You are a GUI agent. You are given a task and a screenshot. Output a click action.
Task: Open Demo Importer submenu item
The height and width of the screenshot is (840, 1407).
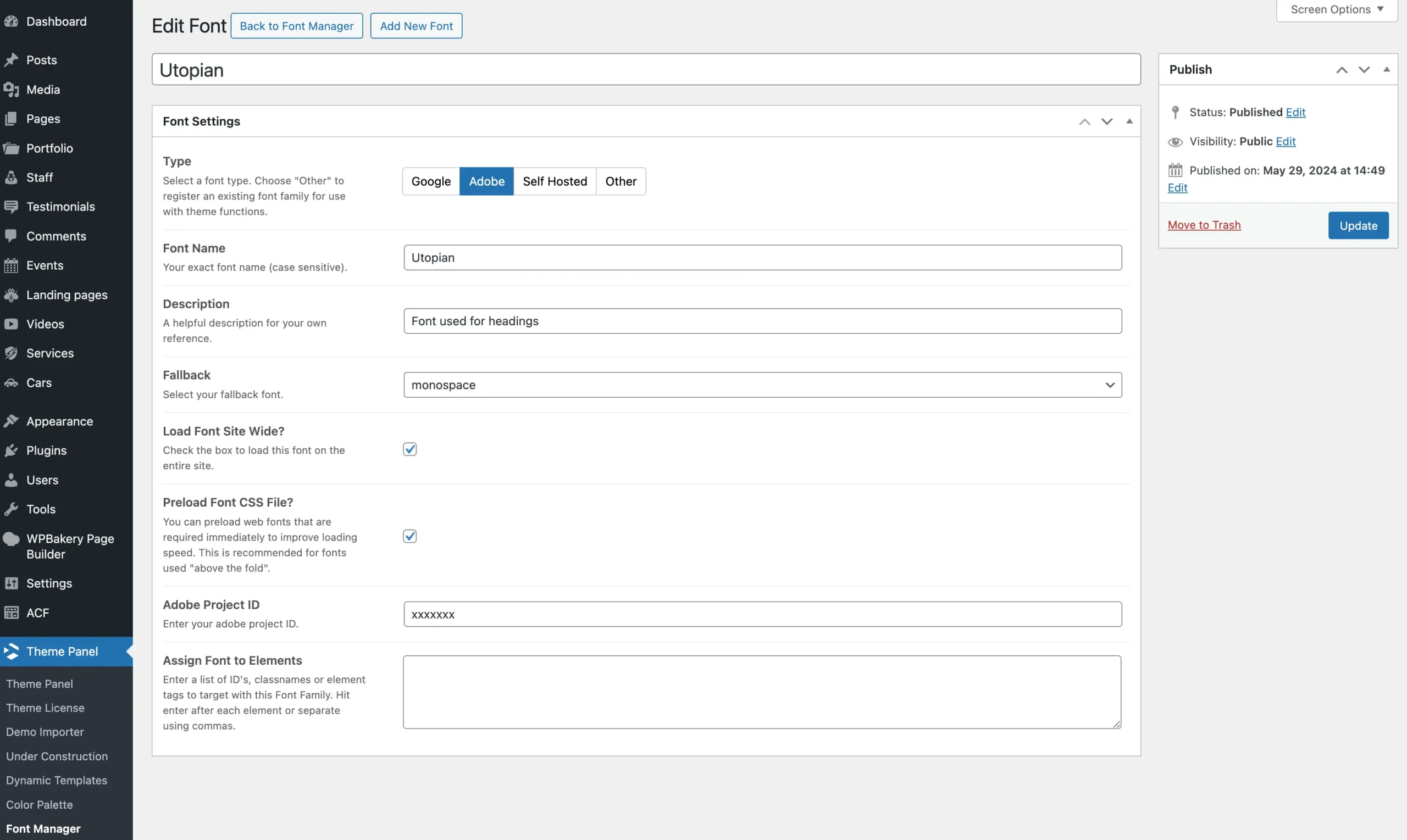click(45, 732)
